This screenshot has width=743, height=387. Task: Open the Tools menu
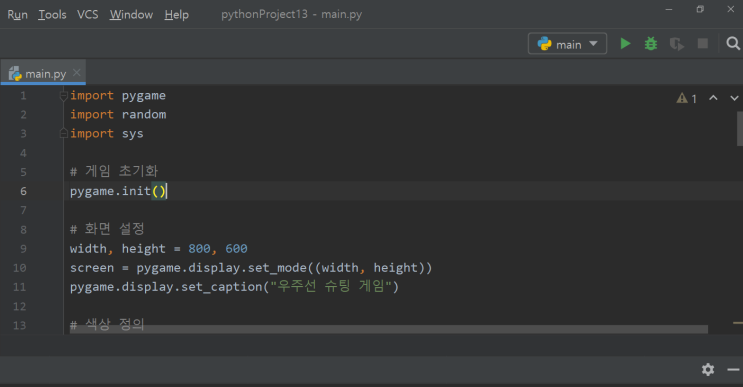[x=52, y=15]
